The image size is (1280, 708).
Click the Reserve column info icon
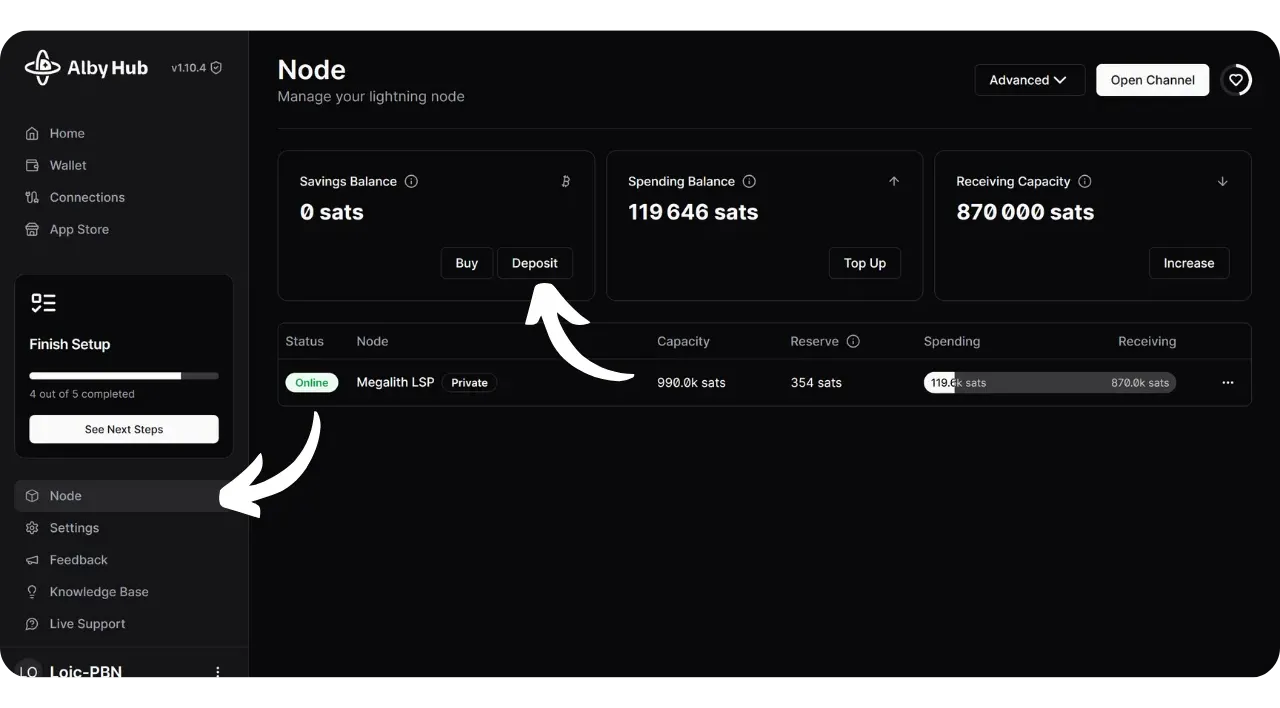(853, 341)
